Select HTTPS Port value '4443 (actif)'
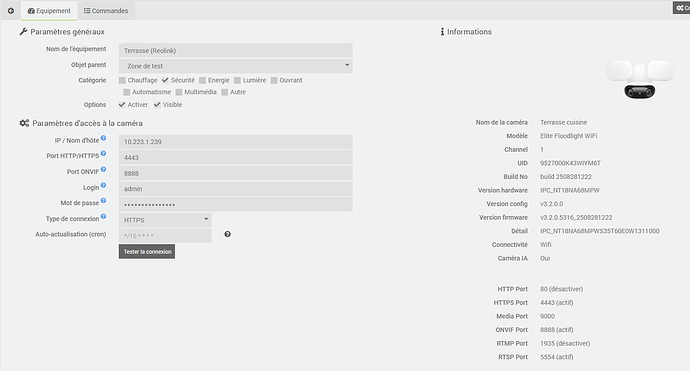690x371 pixels. [557, 302]
